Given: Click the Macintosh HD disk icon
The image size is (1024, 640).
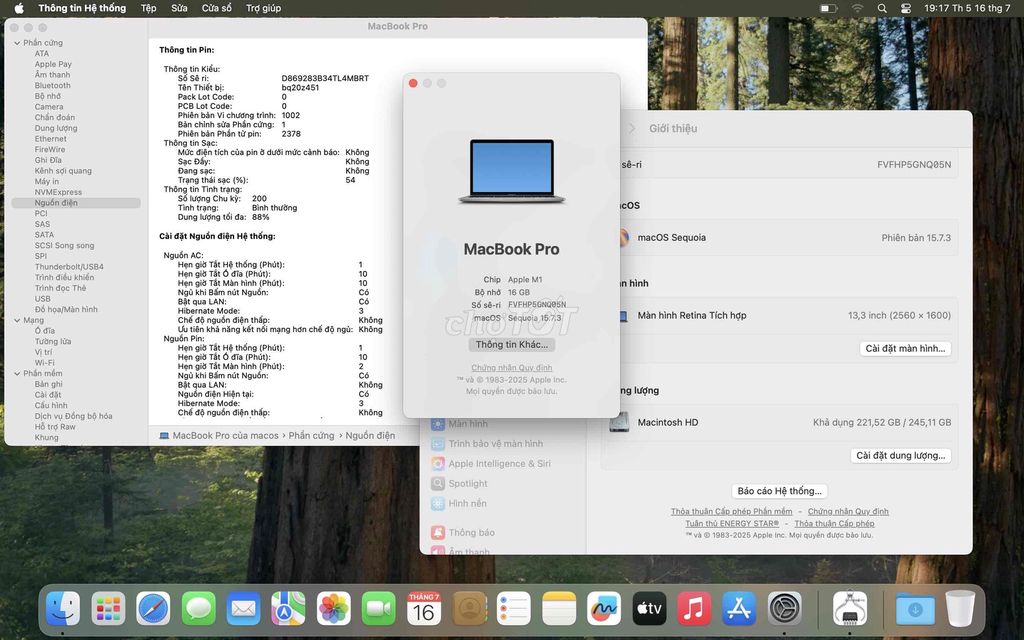Looking at the screenshot, I should coord(619,422).
